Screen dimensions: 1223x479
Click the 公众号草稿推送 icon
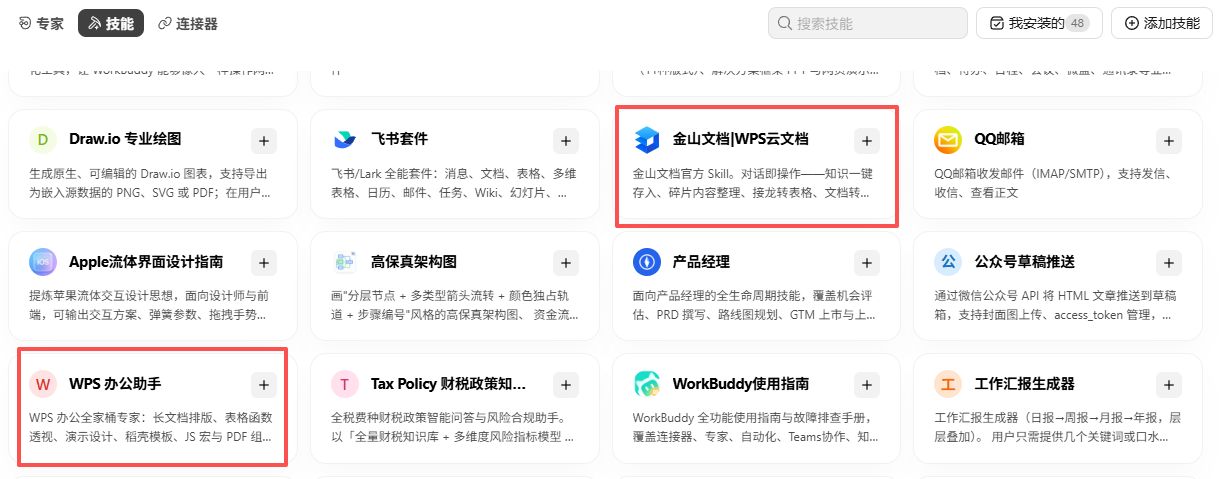click(948, 262)
